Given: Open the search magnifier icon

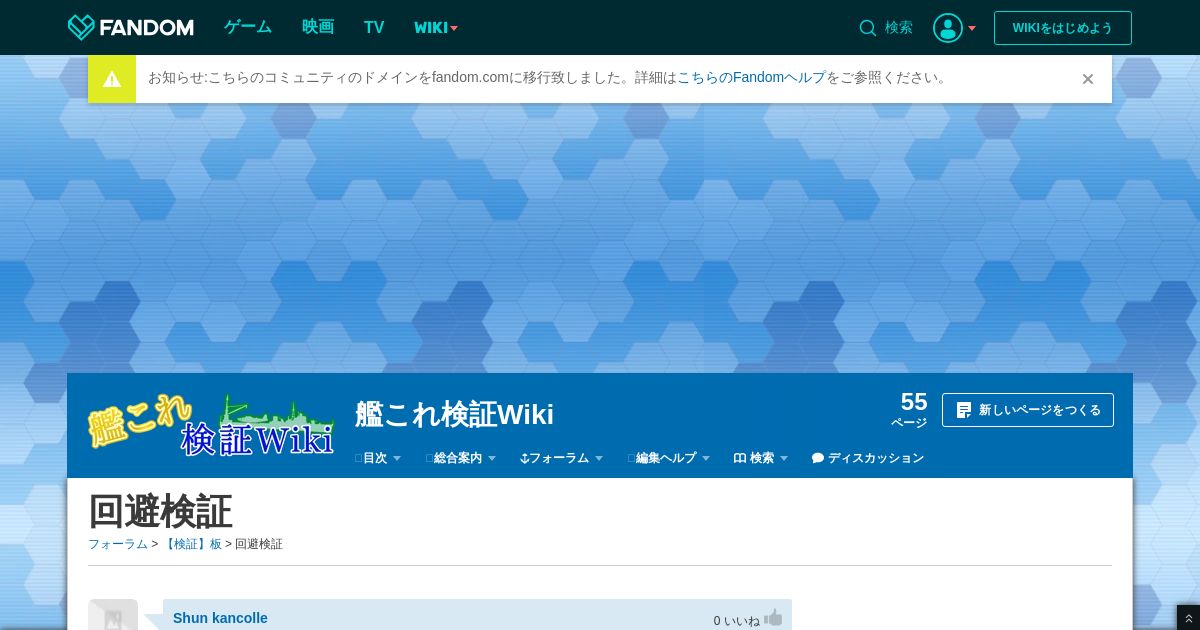Looking at the screenshot, I should [867, 28].
